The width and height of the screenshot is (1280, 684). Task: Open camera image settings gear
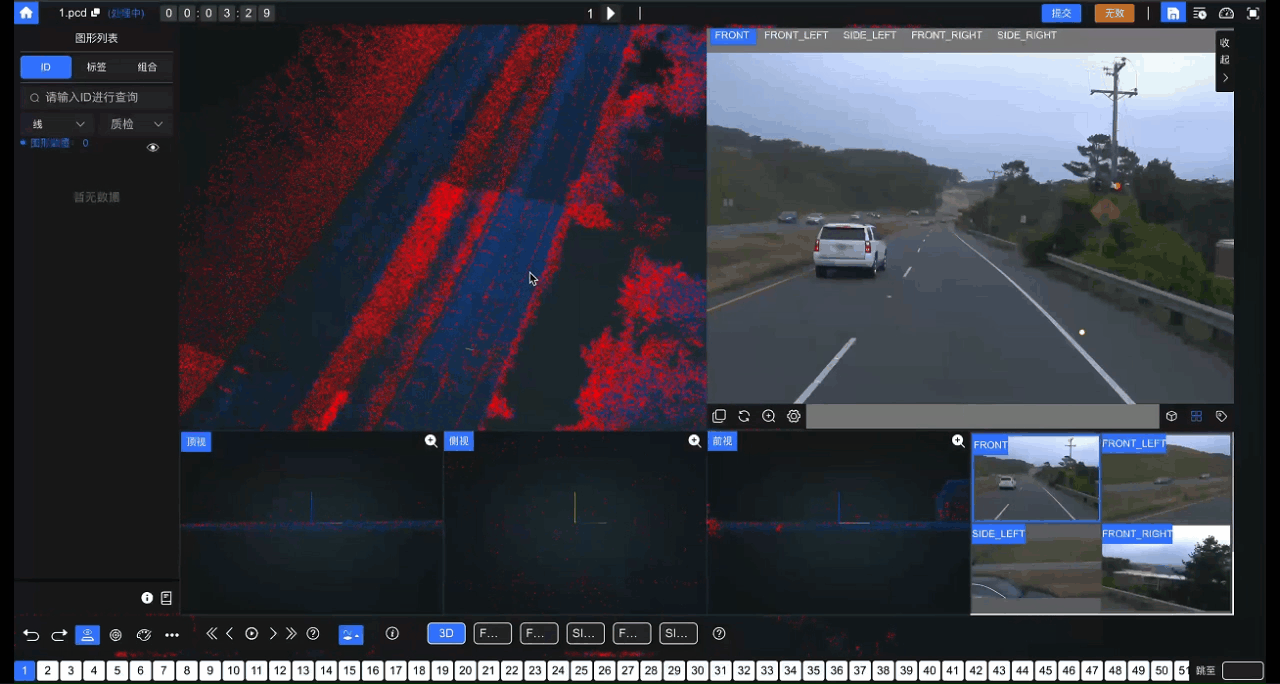[794, 416]
